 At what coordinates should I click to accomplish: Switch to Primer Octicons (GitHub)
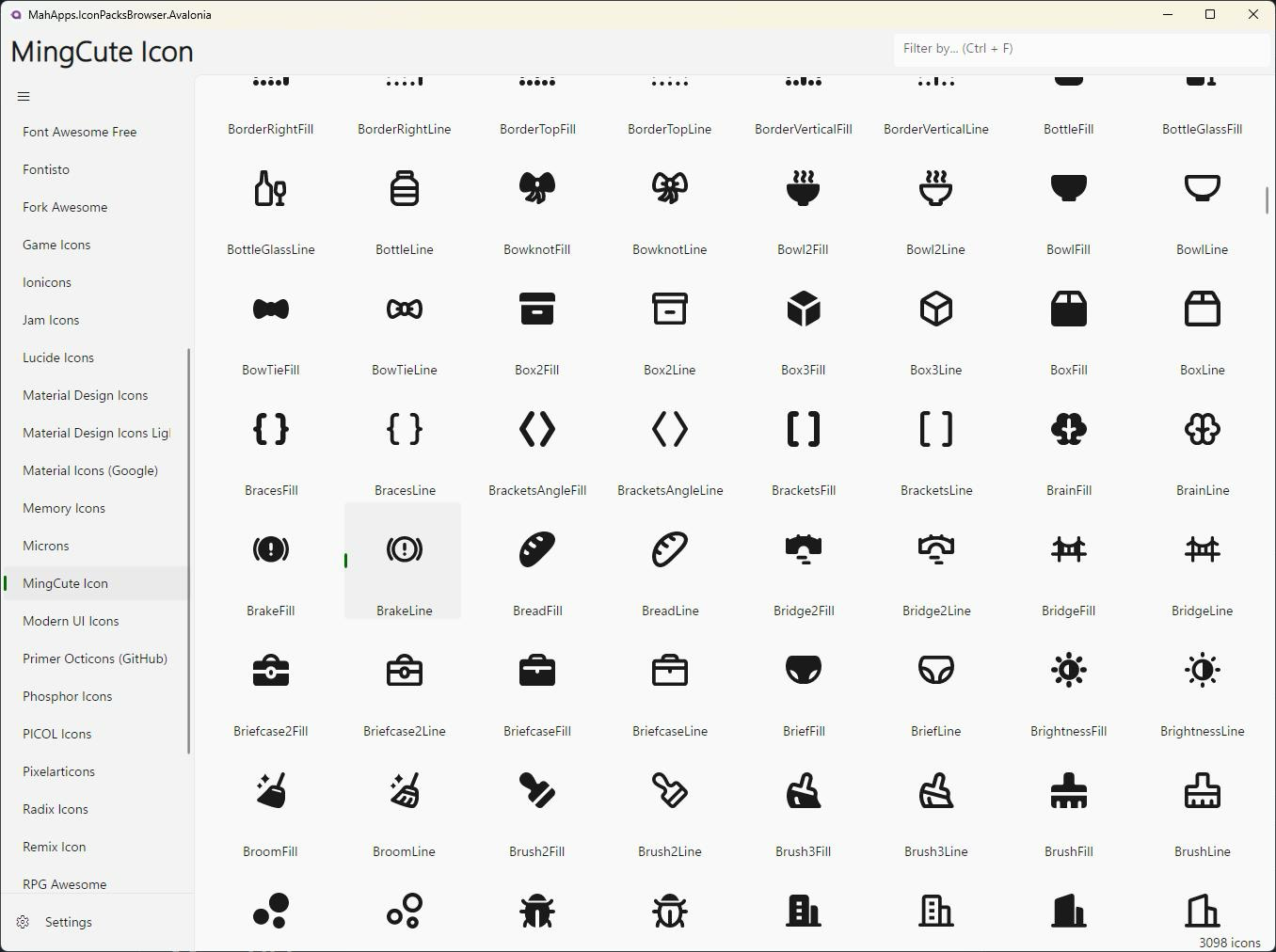(x=97, y=658)
